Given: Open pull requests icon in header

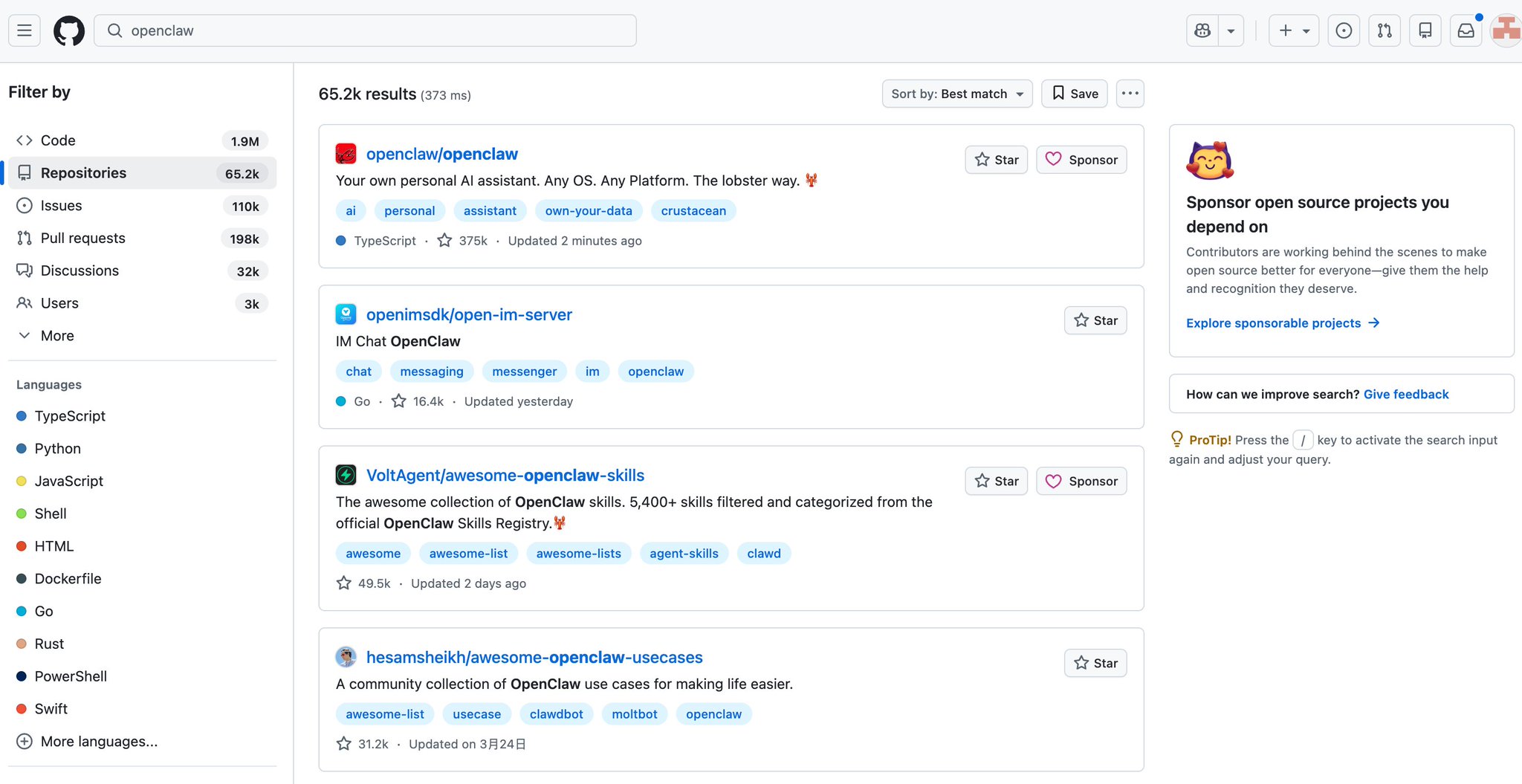Looking at the screenshot, I should point(1385,30).
